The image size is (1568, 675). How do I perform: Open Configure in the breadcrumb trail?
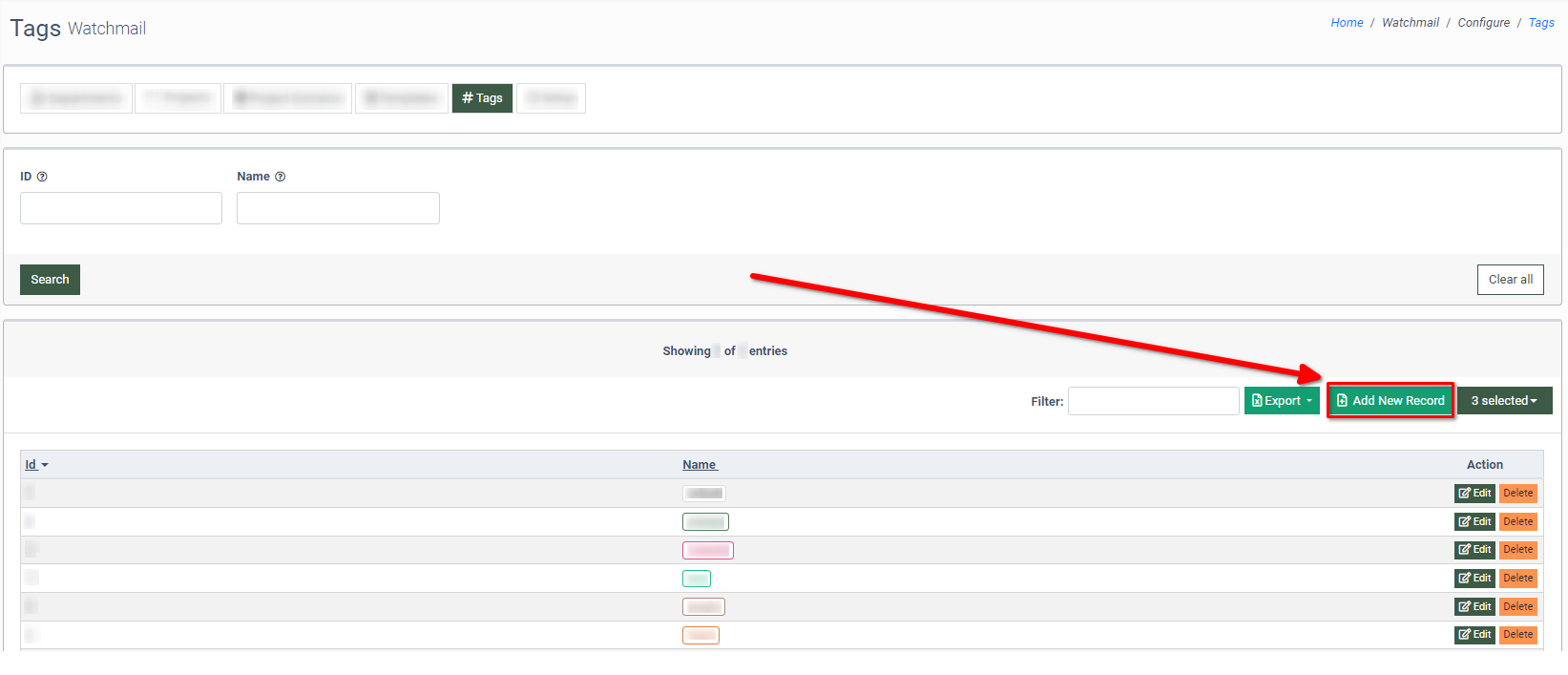(1483, 23)
